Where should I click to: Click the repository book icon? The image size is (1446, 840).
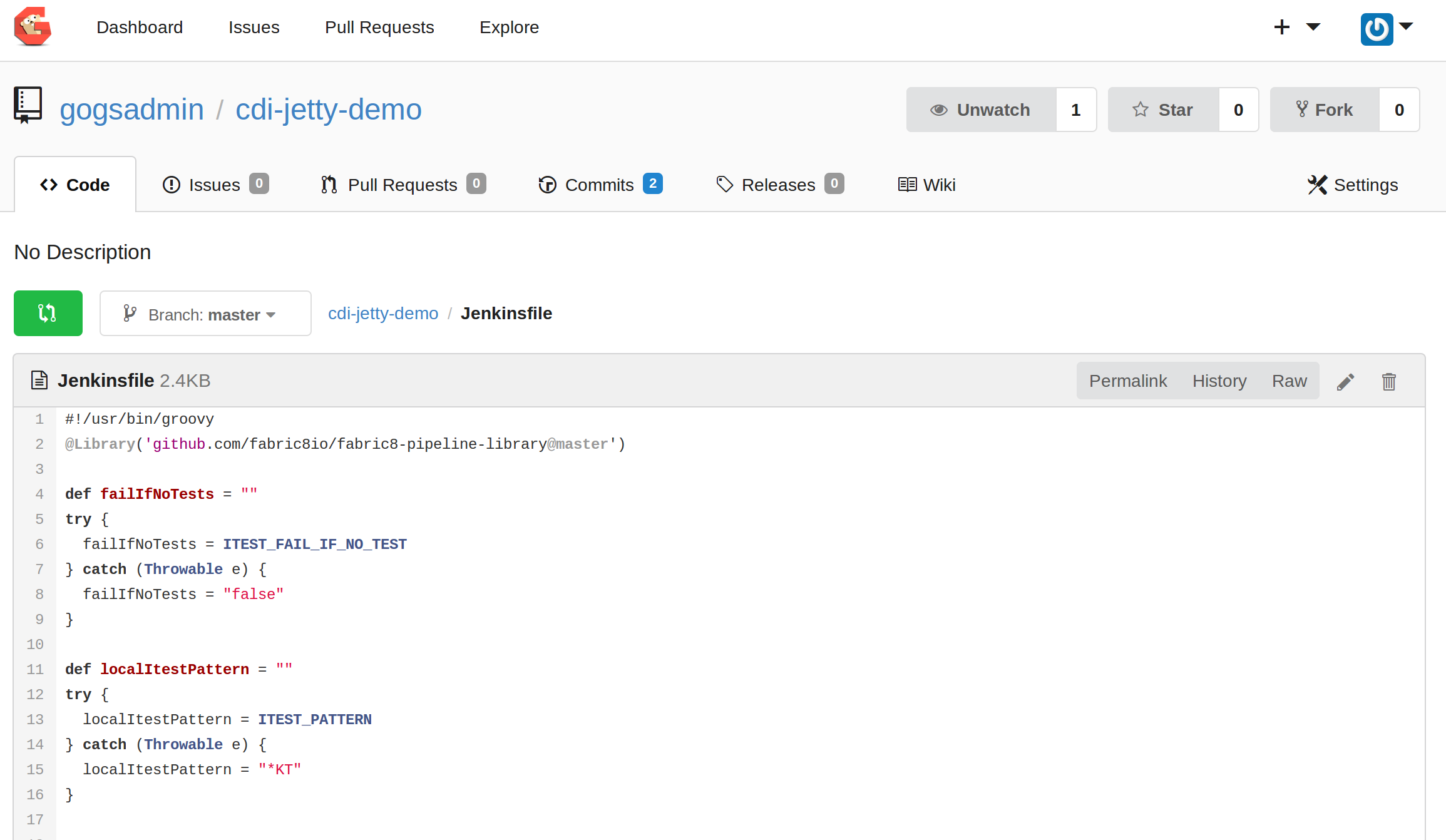(28, 105)
